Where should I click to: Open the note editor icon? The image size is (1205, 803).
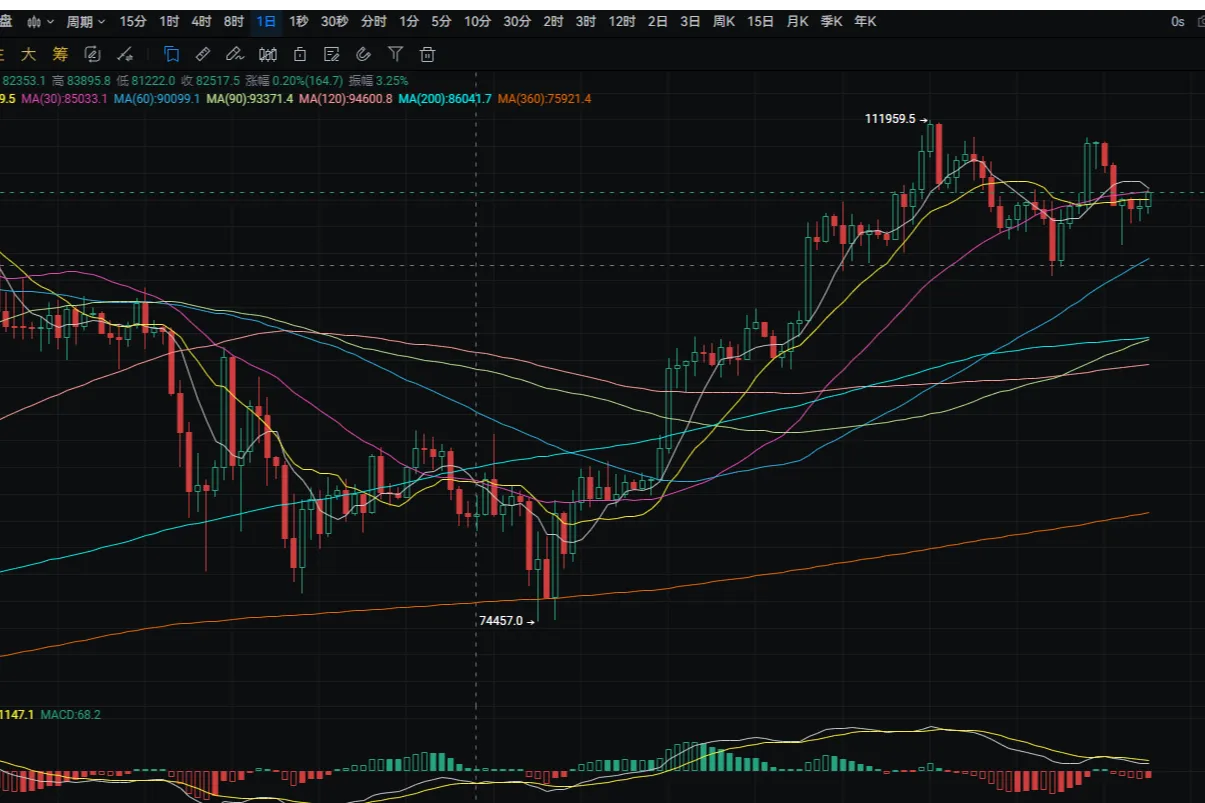[x=332, y=54]
